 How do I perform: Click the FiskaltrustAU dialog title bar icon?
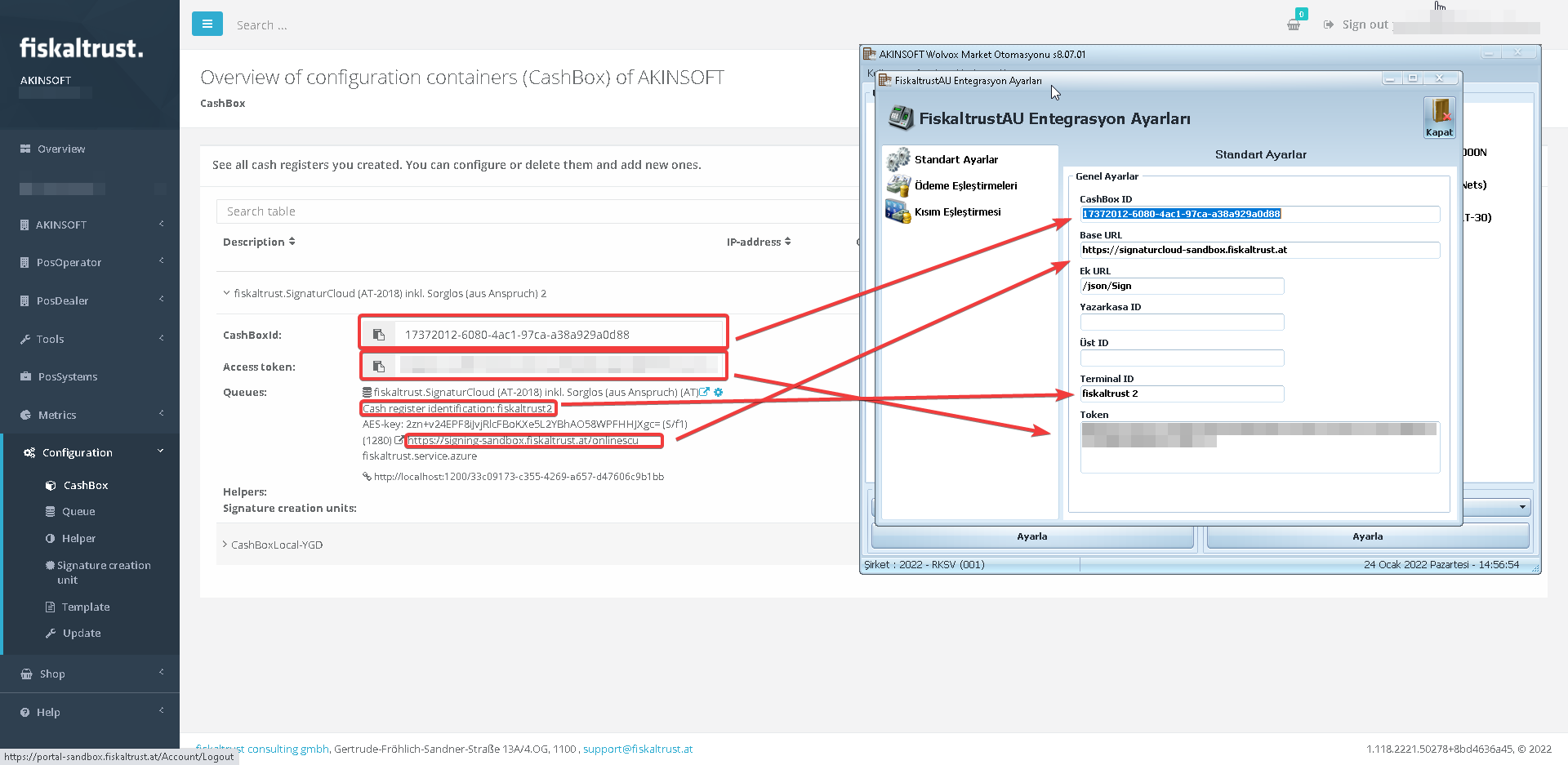884,80
